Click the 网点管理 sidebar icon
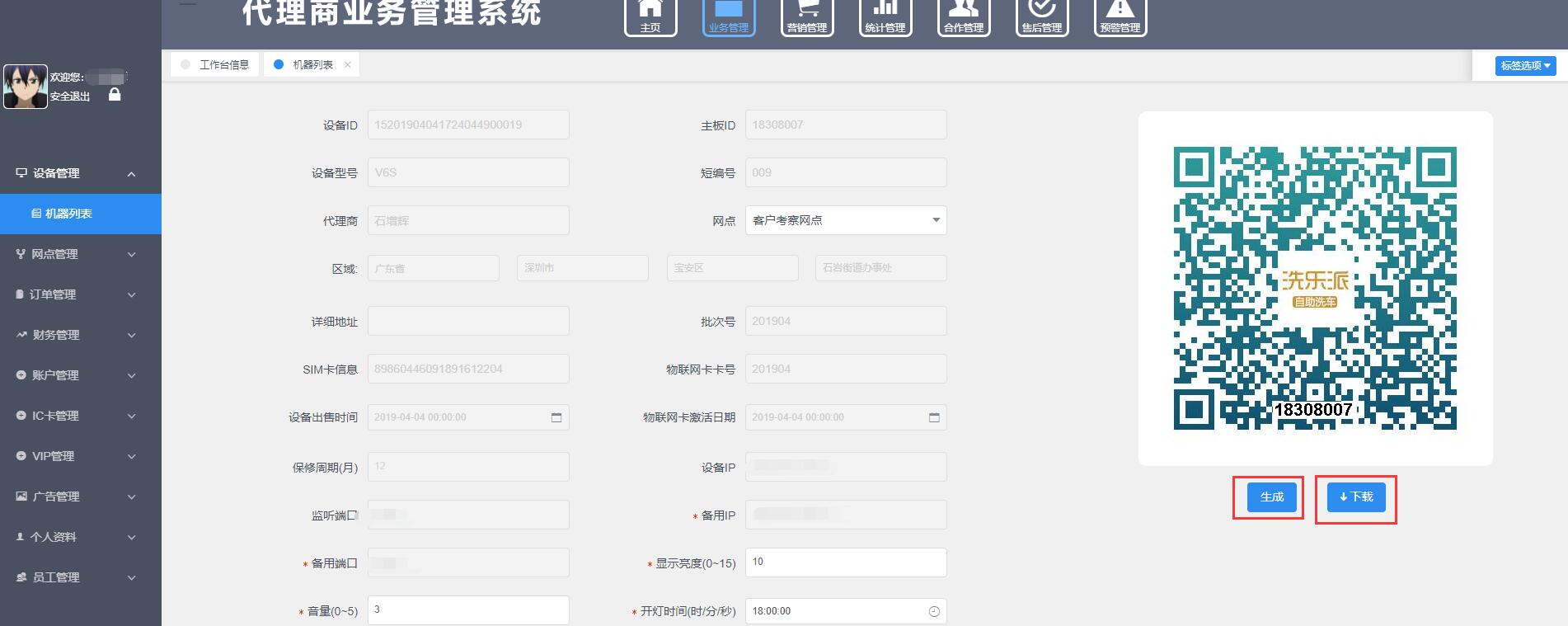This screenshot has width=1568, height=626. coord(21,254)
